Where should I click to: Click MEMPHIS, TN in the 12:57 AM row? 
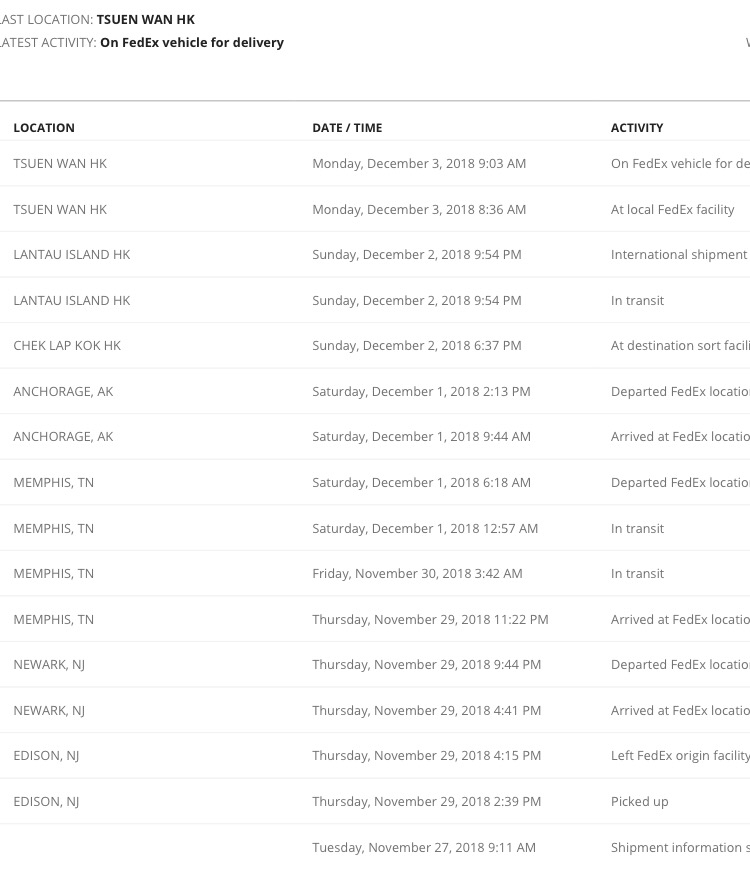tap(53, 529)
